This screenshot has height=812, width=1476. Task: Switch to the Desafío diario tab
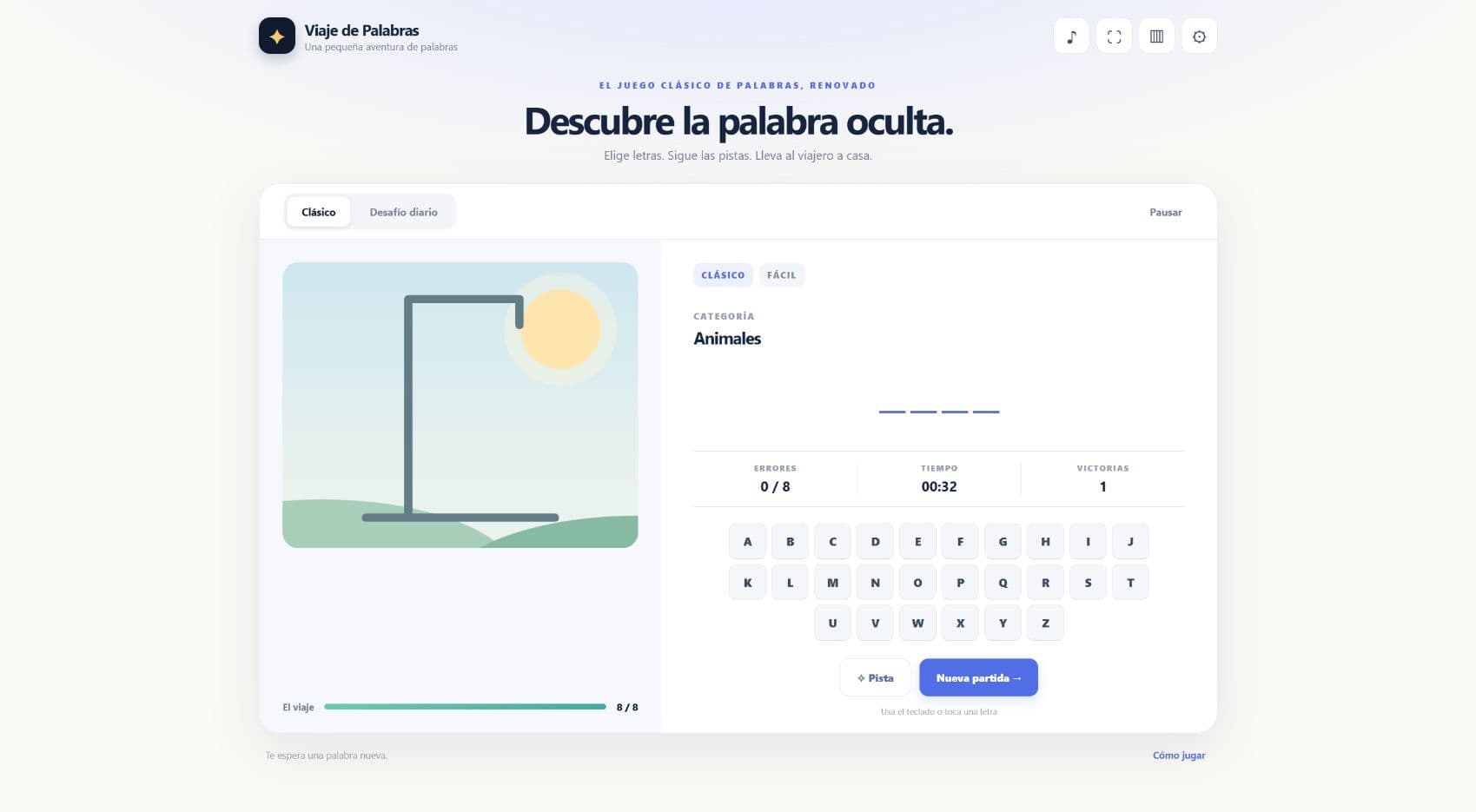[403, 212]
